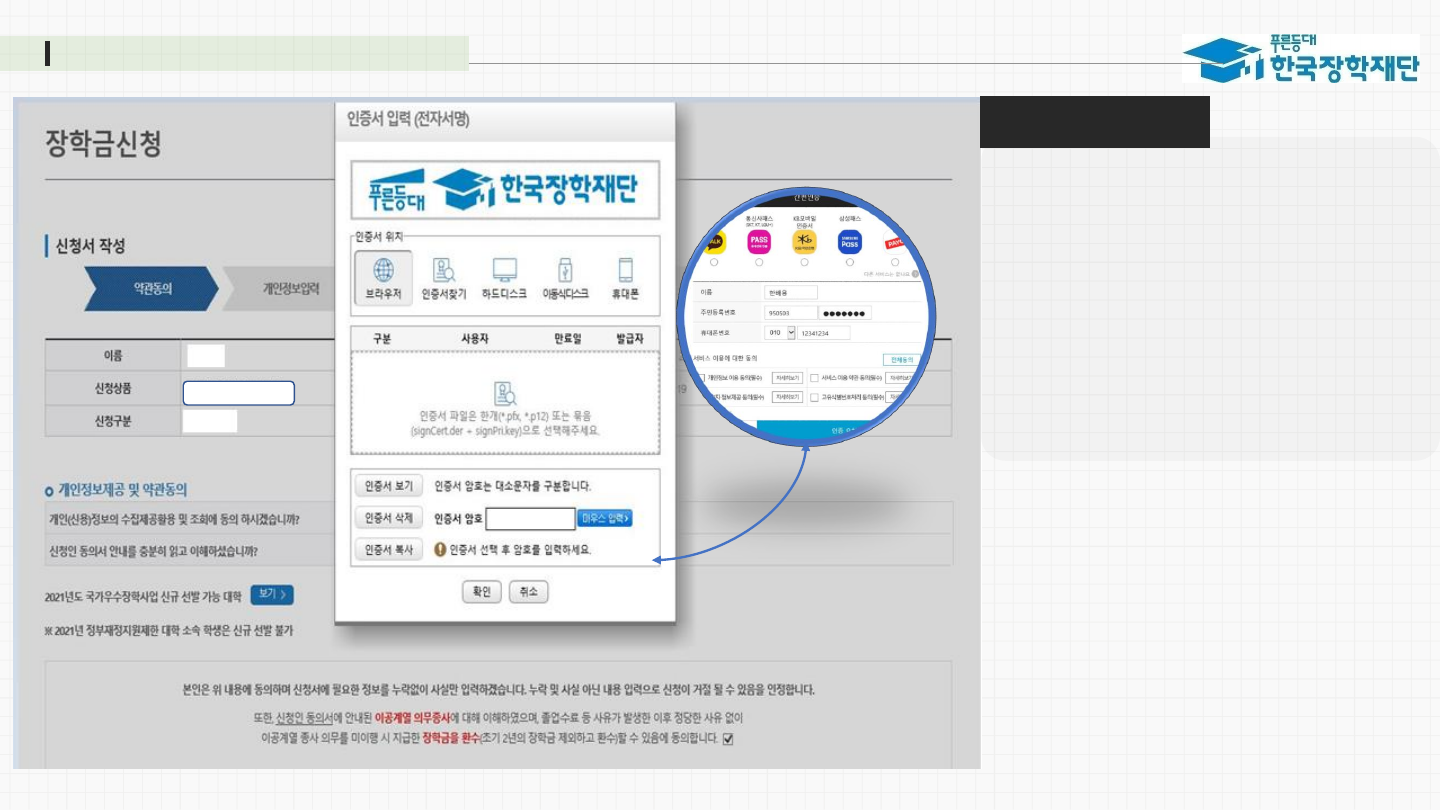
Task: Click the 인증서 암호 password field
Action: tap(530, 518)
